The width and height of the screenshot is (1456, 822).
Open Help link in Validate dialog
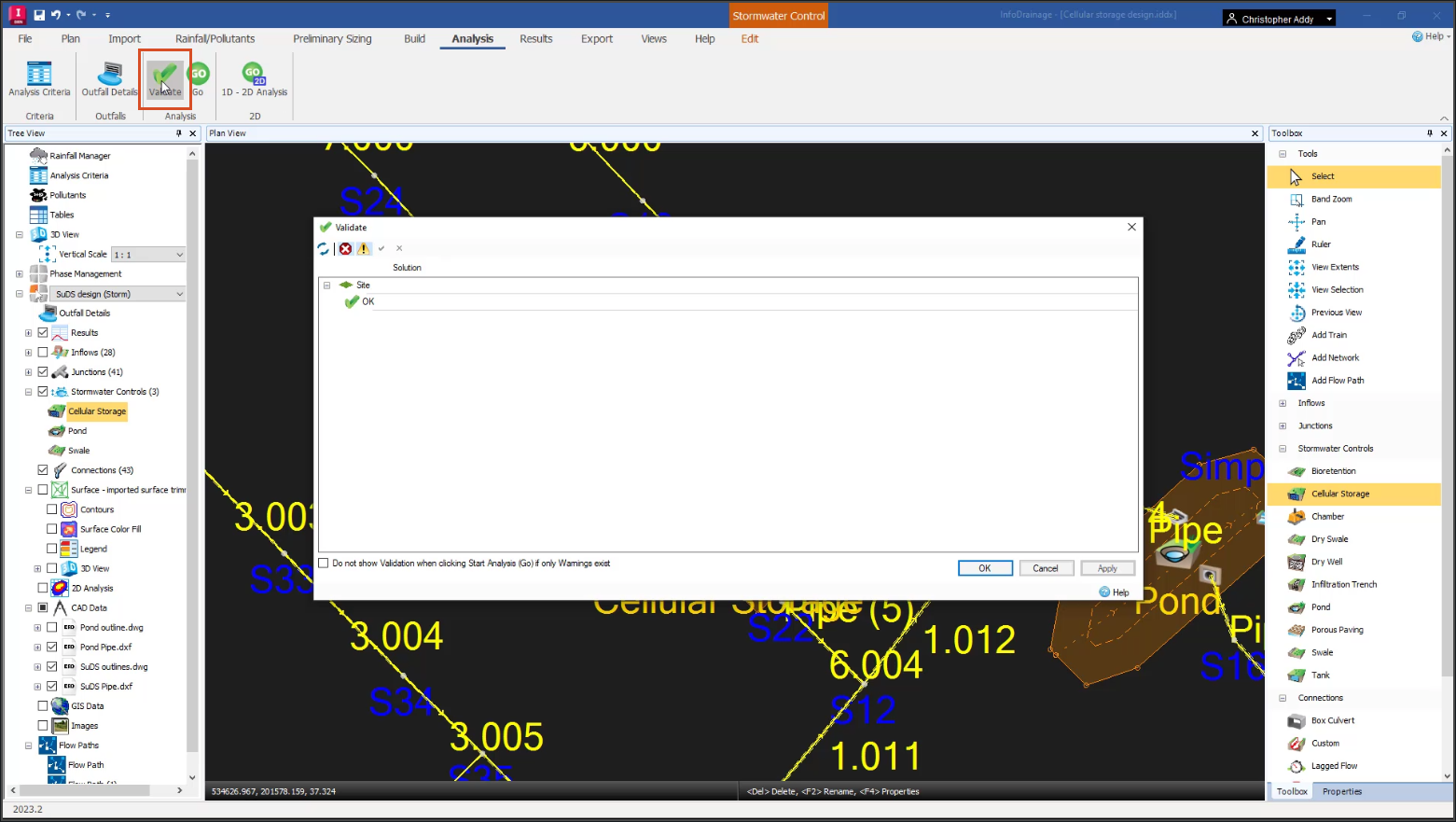pyautogui.click(x=1115, y=592)
